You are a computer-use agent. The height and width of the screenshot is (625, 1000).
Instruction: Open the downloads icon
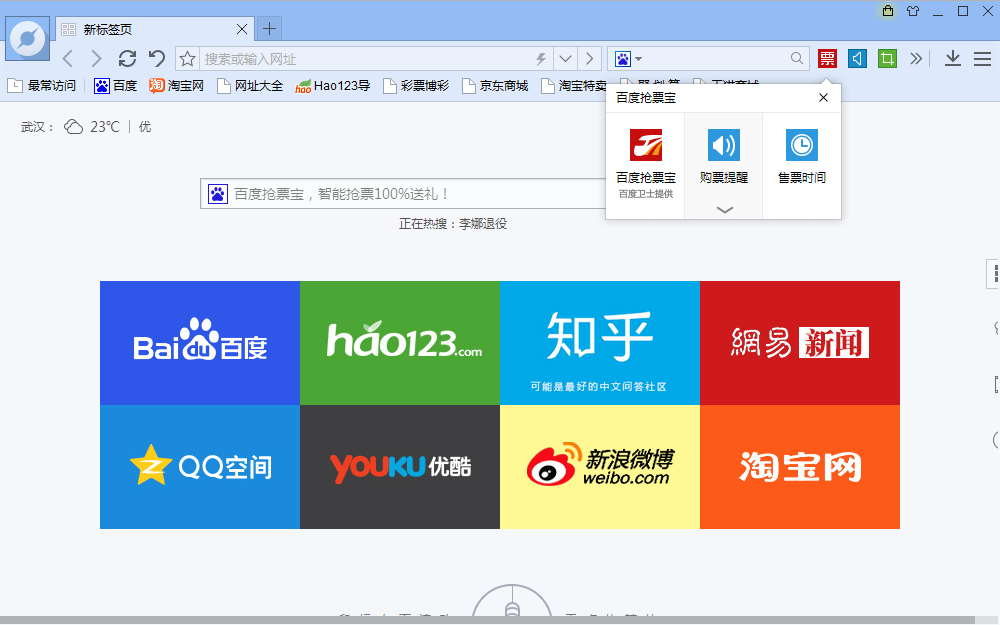[x=953, y=59]
